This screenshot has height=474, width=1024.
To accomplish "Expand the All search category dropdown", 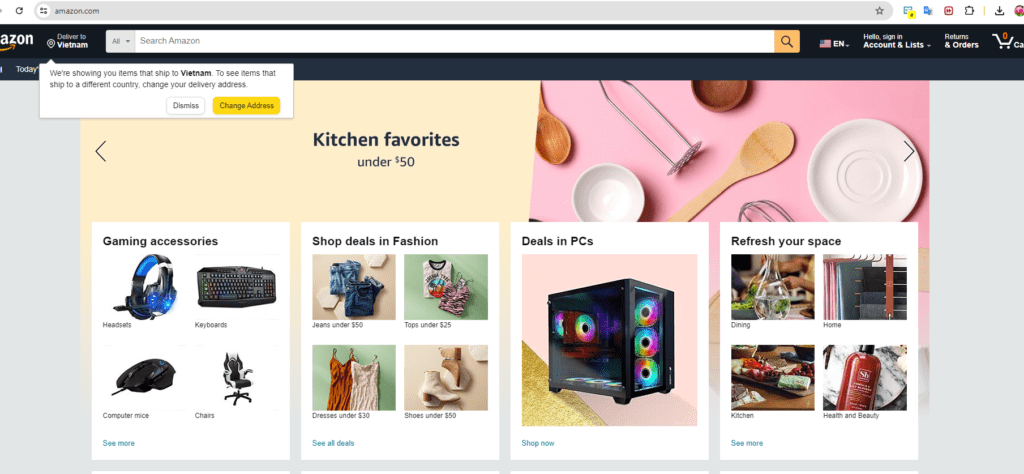I will 121,41.
